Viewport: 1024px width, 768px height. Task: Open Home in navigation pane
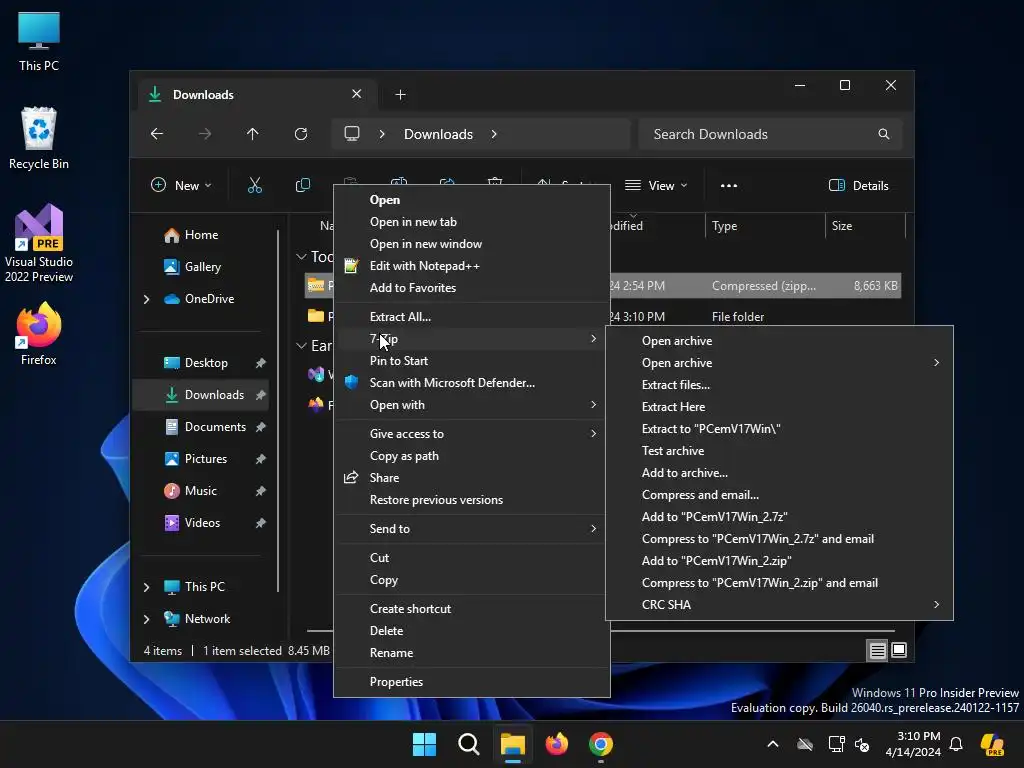click(201, 235)
